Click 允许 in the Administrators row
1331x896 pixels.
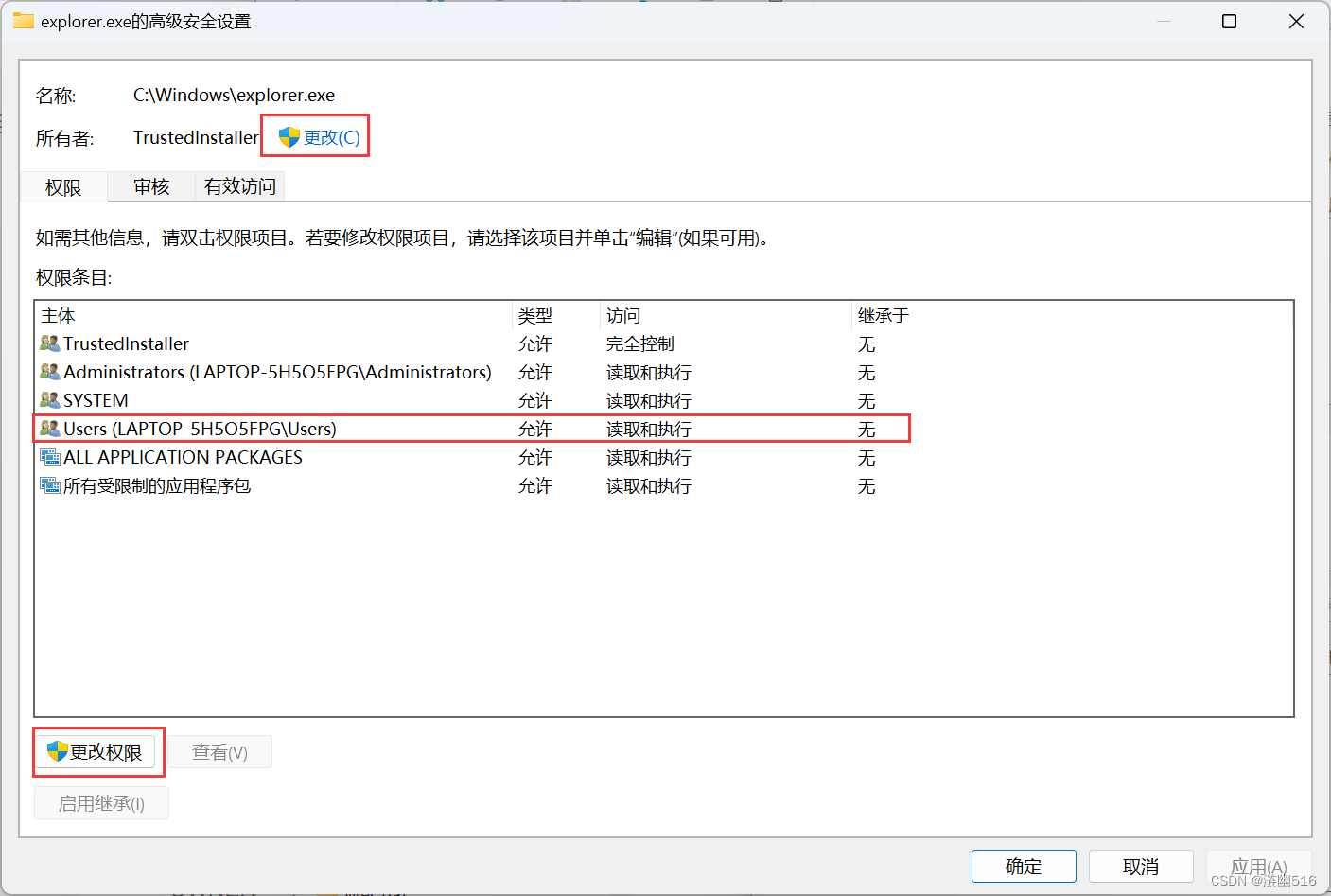click(535, 372)
